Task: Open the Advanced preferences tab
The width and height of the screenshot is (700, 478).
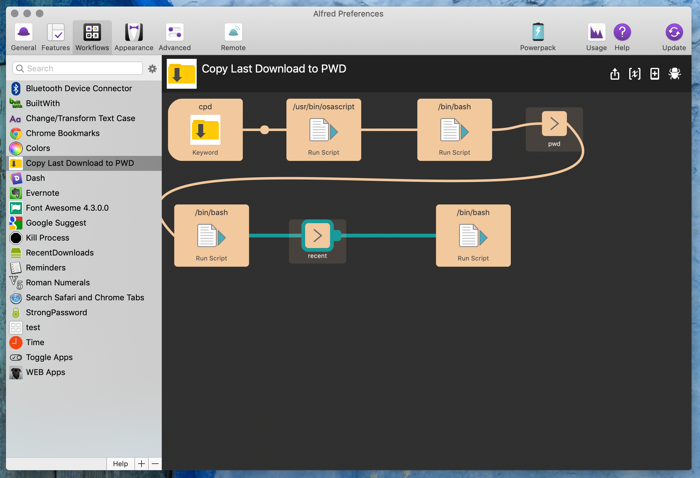Action: point(175,37)
